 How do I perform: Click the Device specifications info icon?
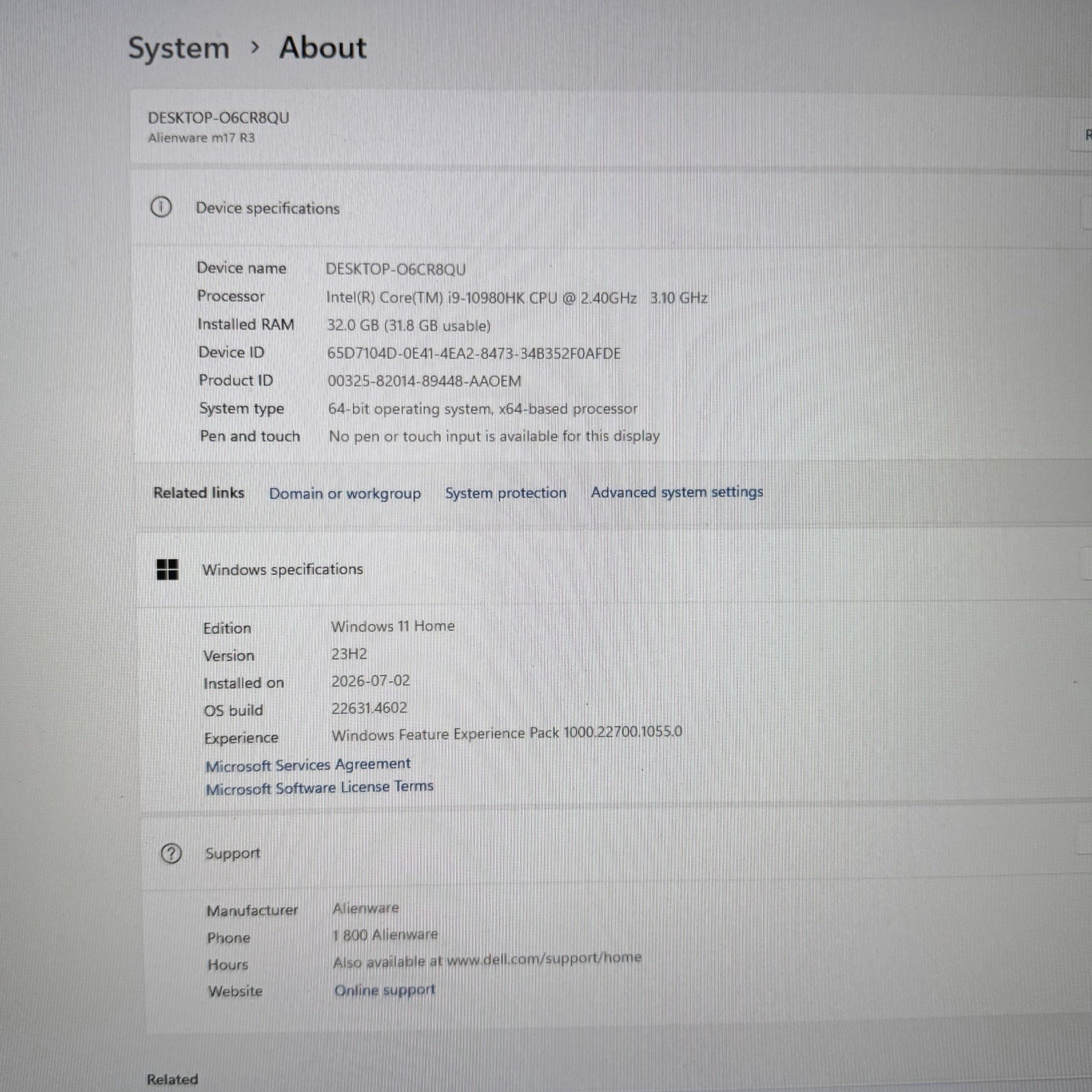[161, 207]
